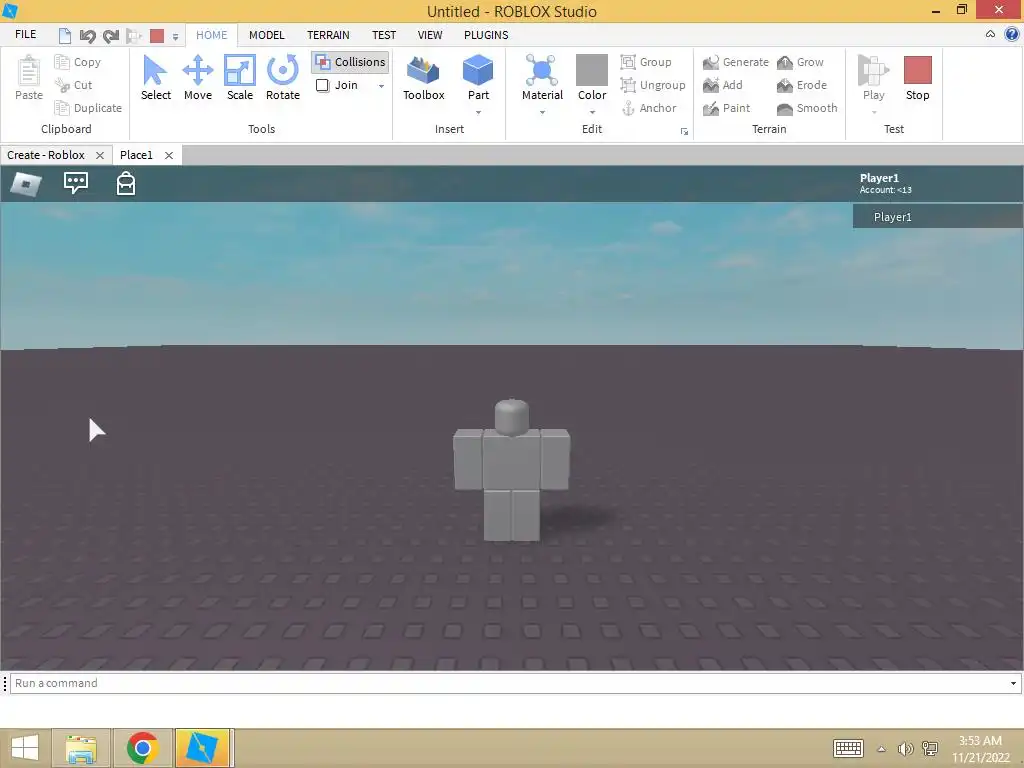Switch to the PLUGINS tab

click(x=486, y=35)
